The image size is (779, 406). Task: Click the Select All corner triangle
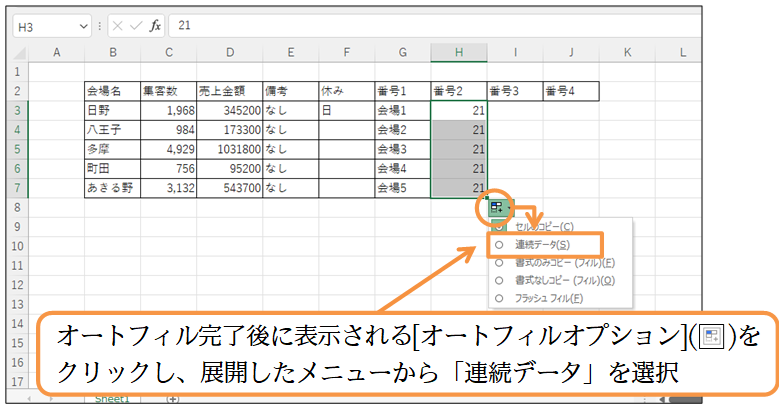(19, 53)
